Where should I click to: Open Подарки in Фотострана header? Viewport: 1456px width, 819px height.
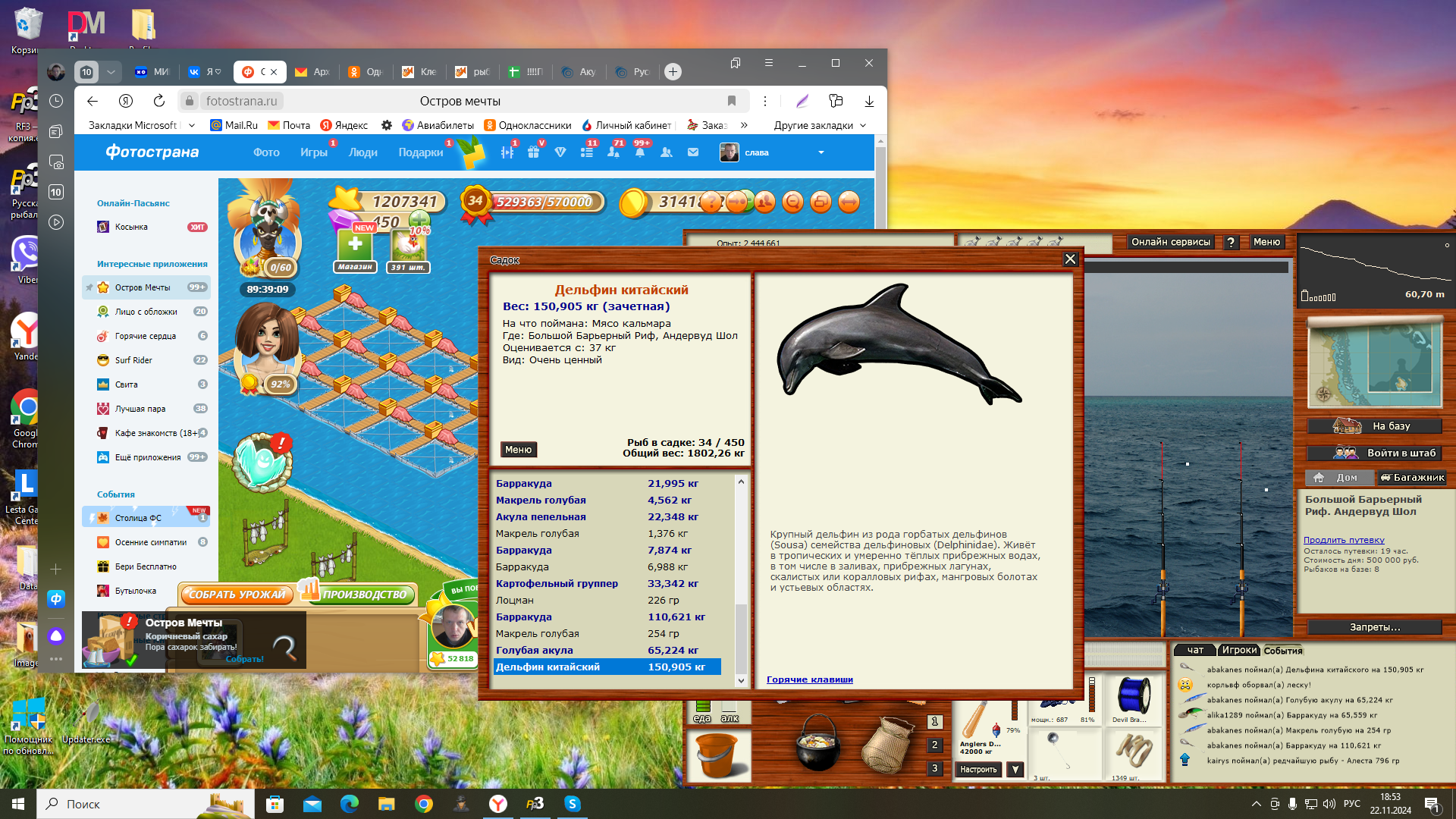coord(421,152)
